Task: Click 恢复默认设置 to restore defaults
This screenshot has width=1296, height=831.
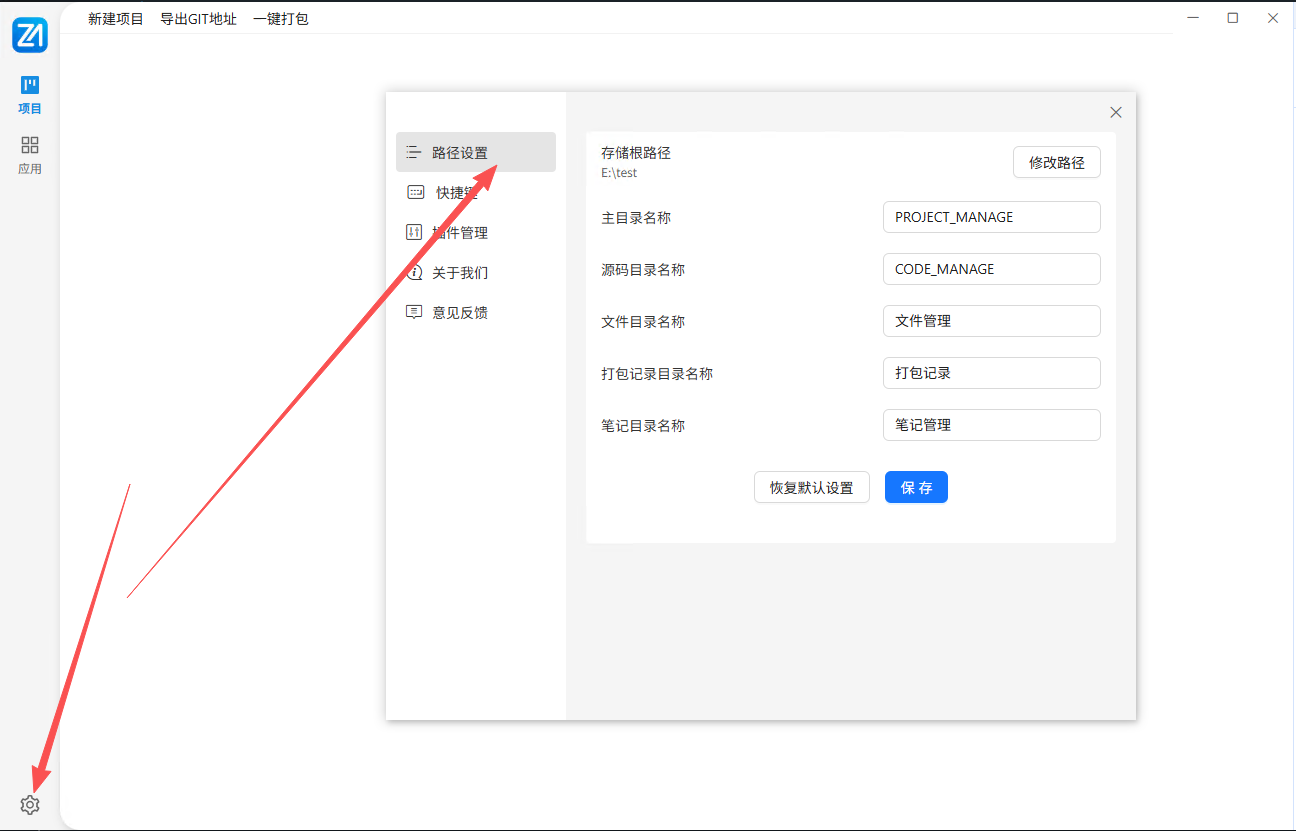Action: tap(811, 487)
